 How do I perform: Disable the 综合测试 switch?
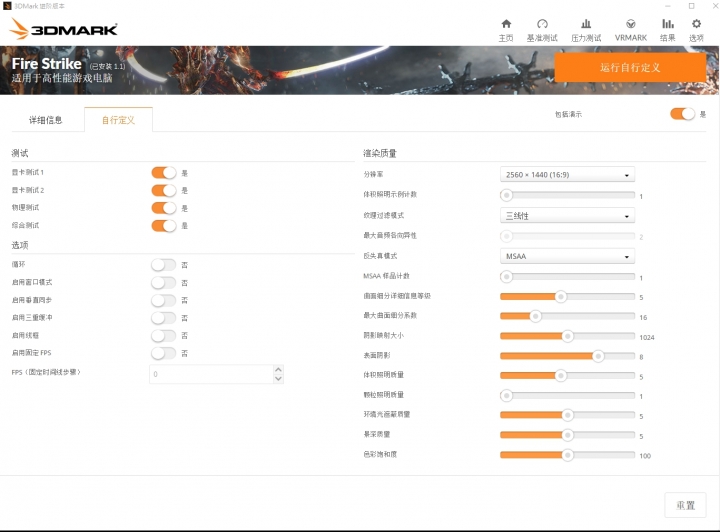coord(163,225)
